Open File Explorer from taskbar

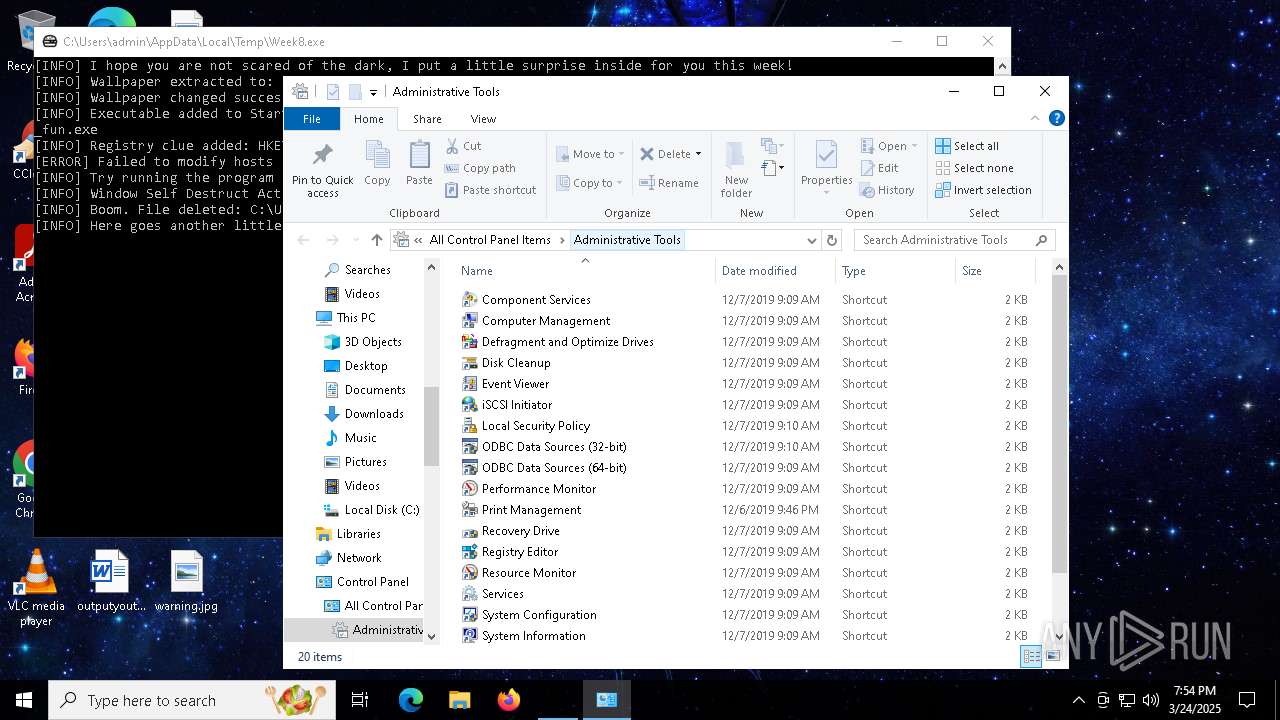459,700
